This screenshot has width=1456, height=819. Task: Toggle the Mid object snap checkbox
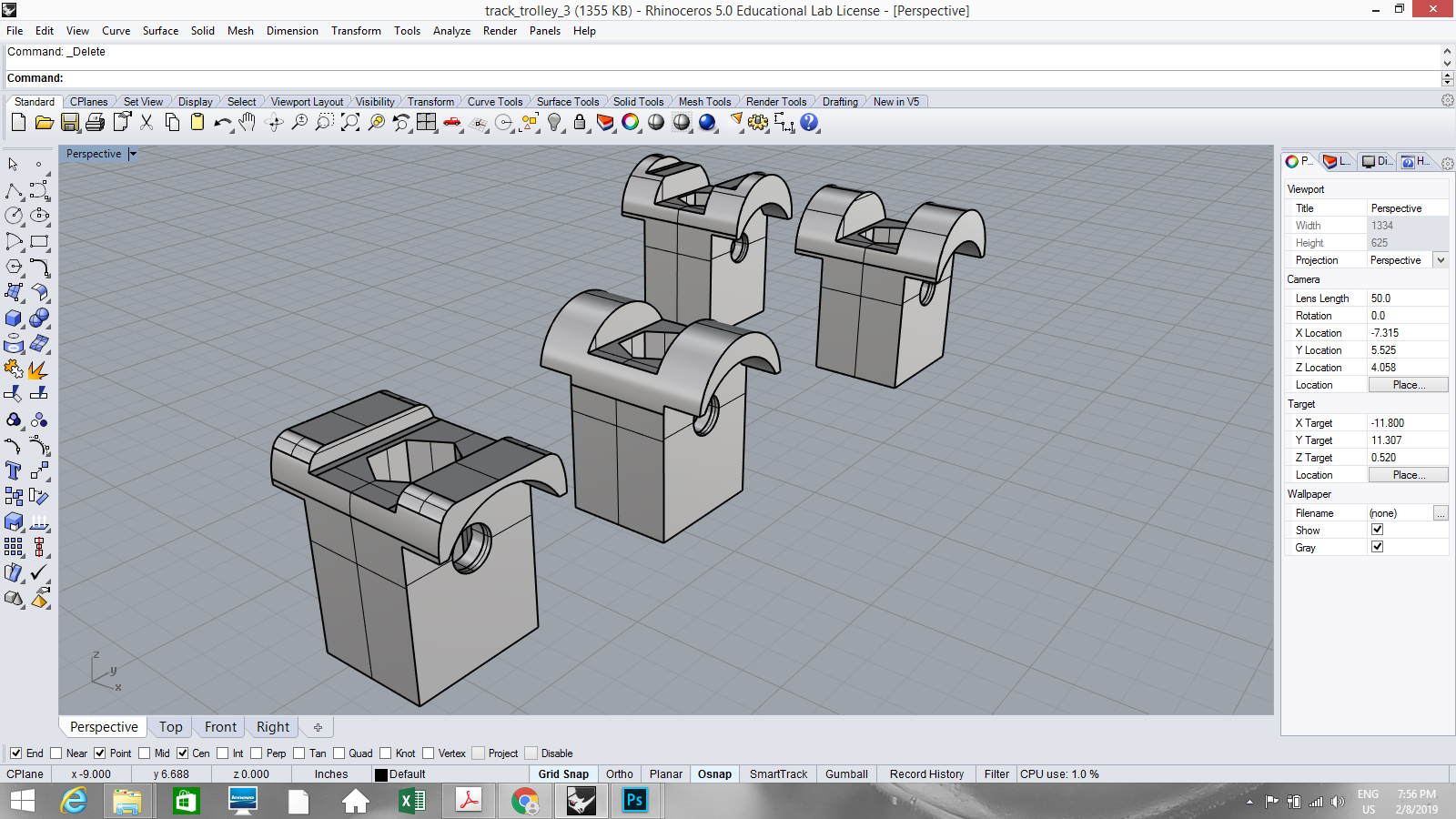[145, 753]
